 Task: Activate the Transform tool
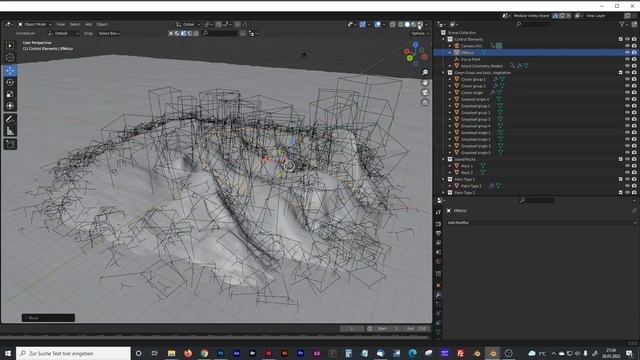10,106
